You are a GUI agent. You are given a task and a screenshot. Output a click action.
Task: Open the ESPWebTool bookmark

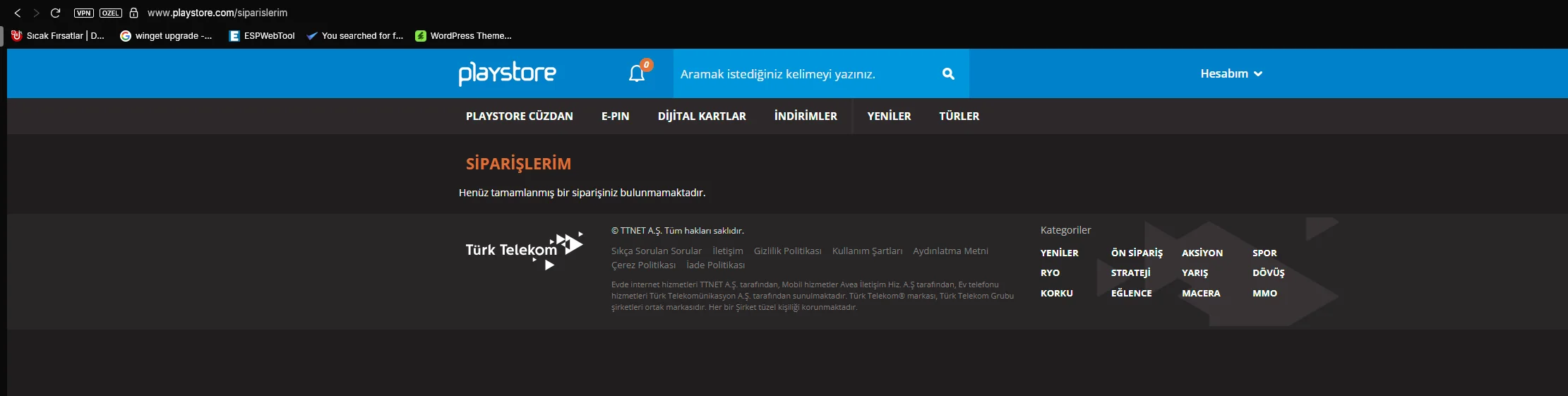click(262, 35)
